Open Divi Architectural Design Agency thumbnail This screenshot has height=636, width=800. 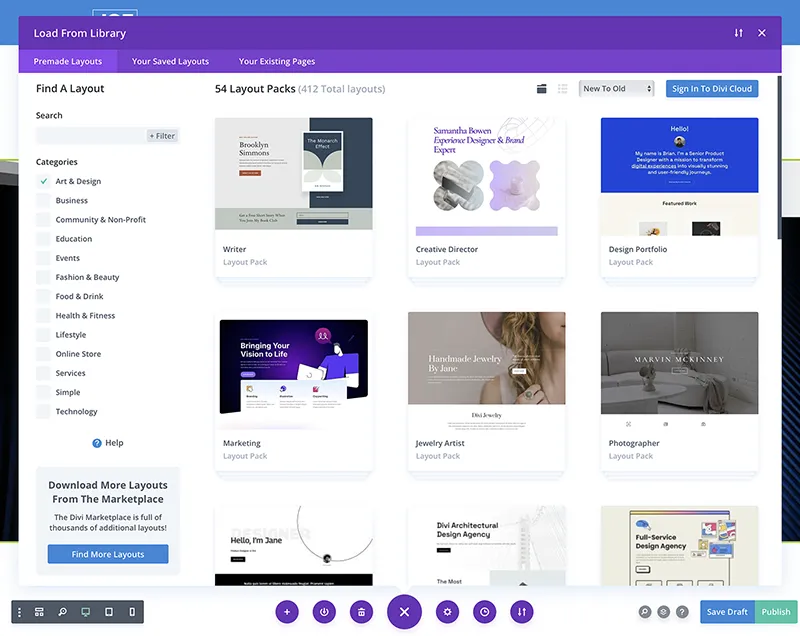click(x=487, y=545)
